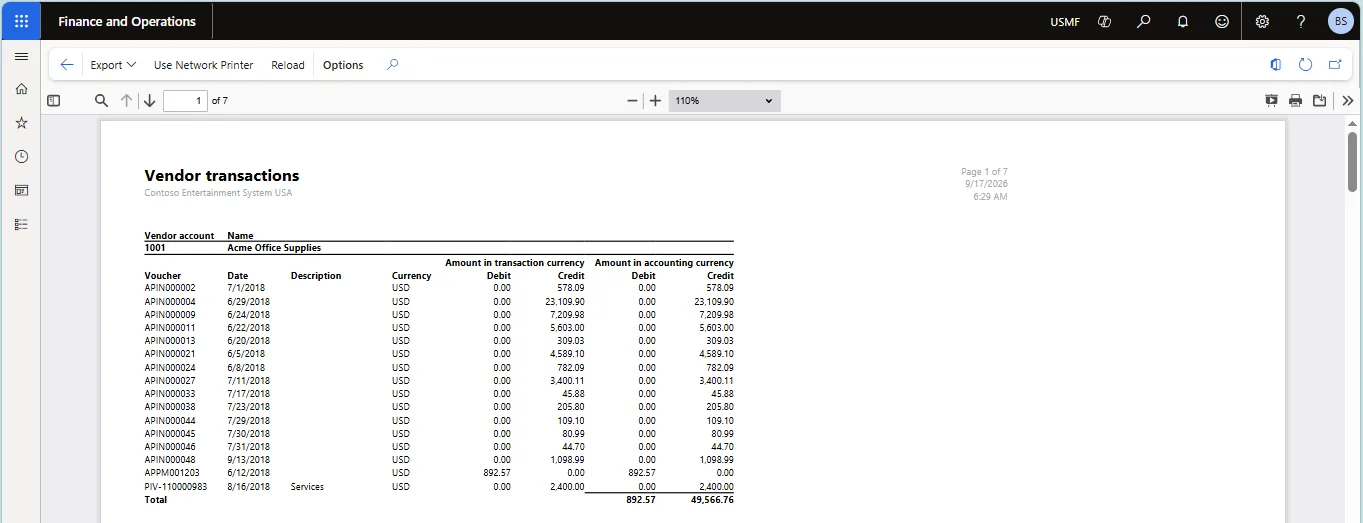
Task: Click the Reload button
Action: (x=288, y=65)
